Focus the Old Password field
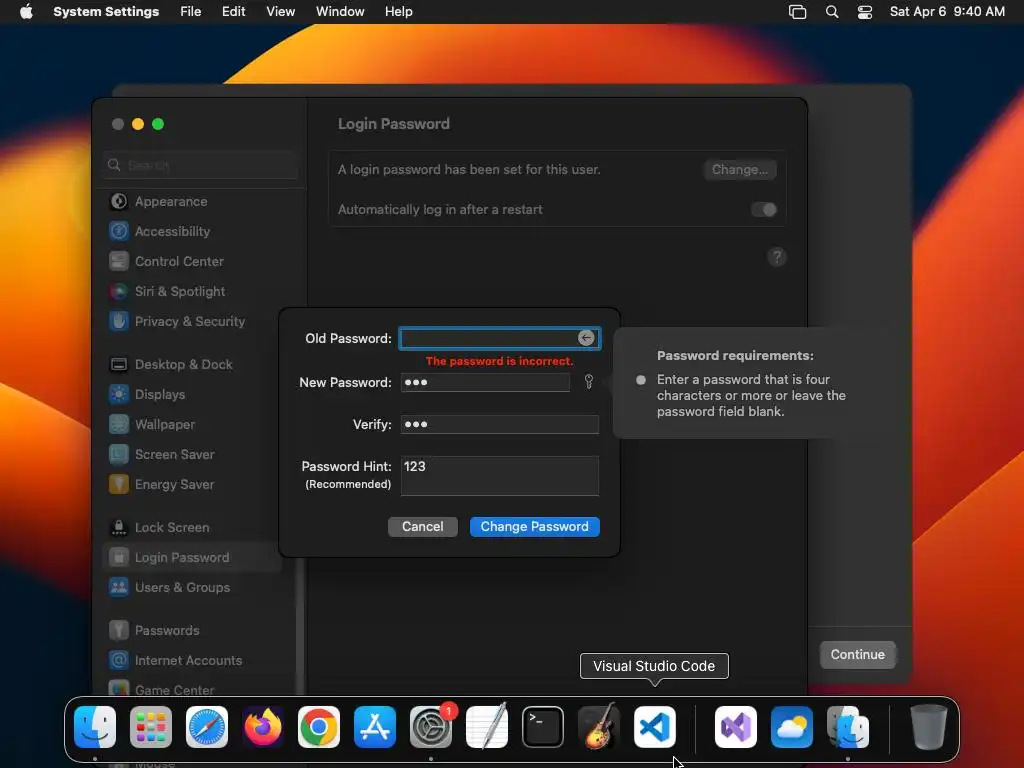 click(500, 338)
